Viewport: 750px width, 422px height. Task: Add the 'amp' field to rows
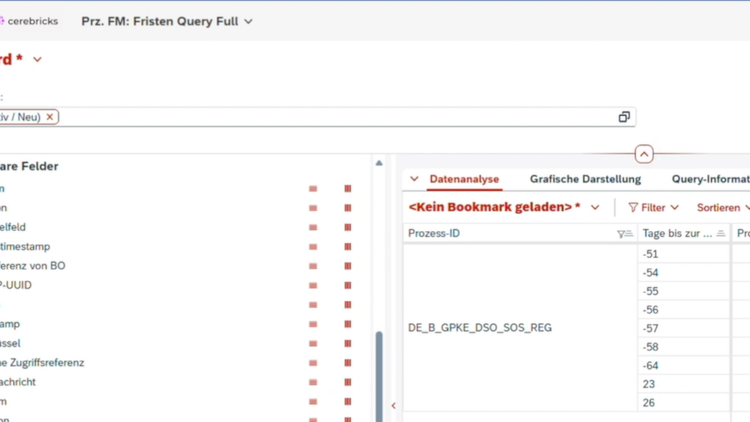point(313,324)
